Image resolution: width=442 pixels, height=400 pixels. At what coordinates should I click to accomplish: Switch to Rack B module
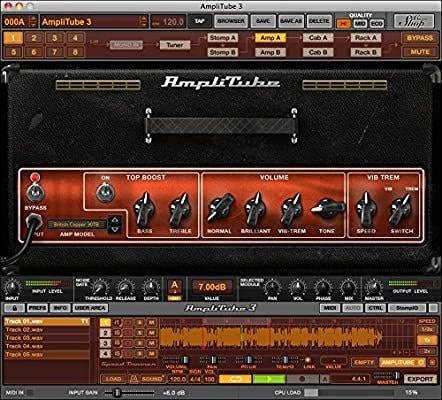pyautogui.click(x=366, y=52)
